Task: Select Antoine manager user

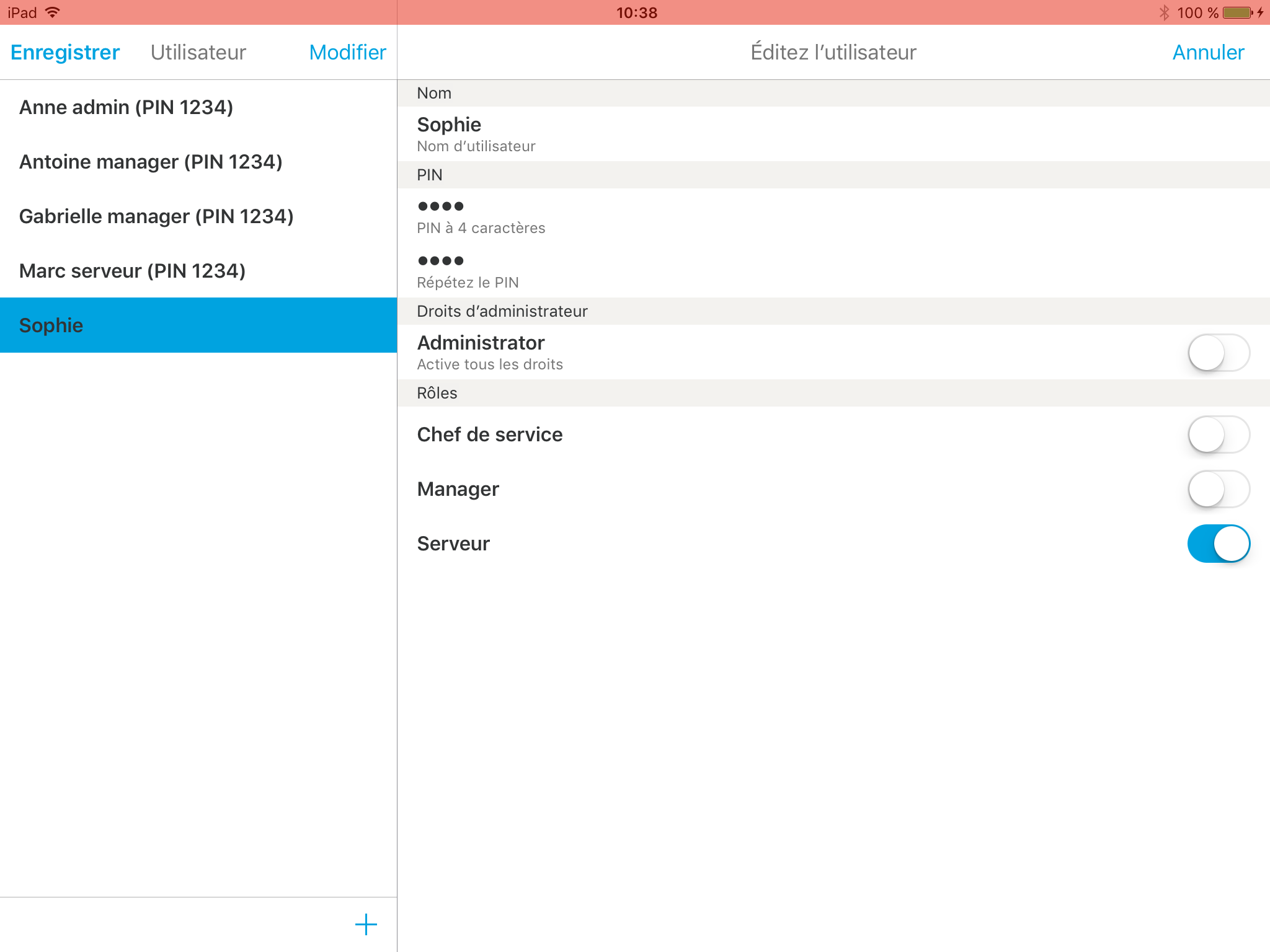Action: [198, 162]
